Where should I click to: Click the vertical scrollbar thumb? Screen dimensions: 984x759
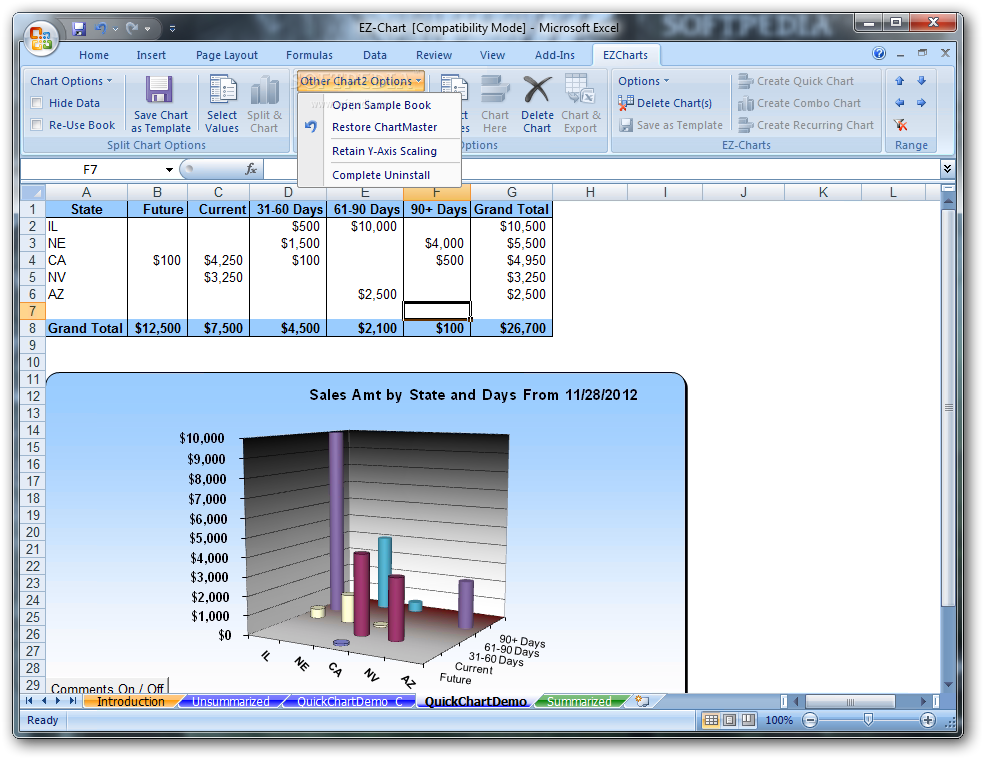(948, 407)
